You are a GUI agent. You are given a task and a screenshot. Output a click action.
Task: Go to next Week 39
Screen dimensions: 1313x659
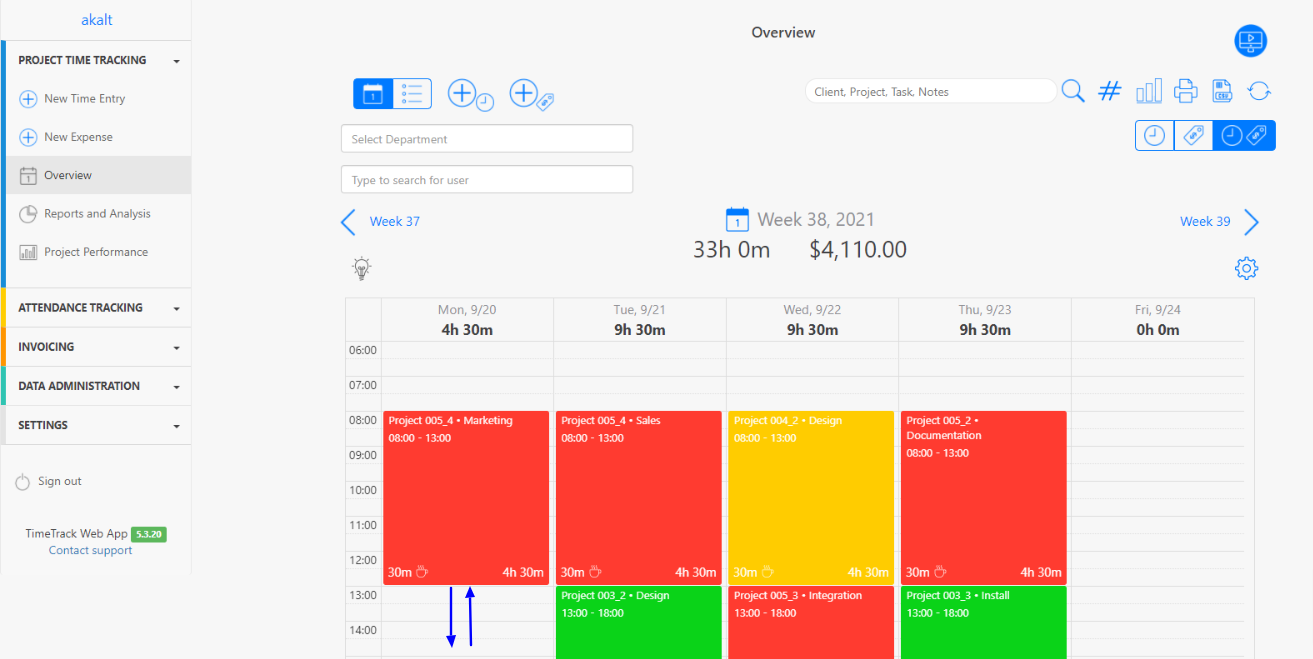click(x=1218, y=222)
